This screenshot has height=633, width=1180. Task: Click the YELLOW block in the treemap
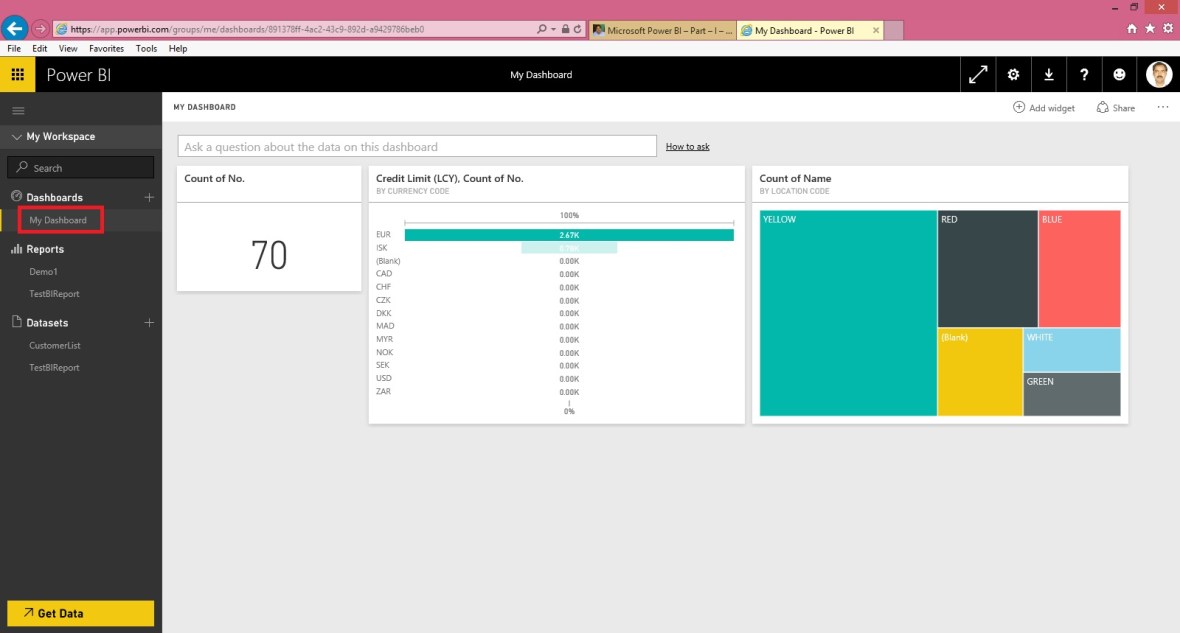click(846, 312)
